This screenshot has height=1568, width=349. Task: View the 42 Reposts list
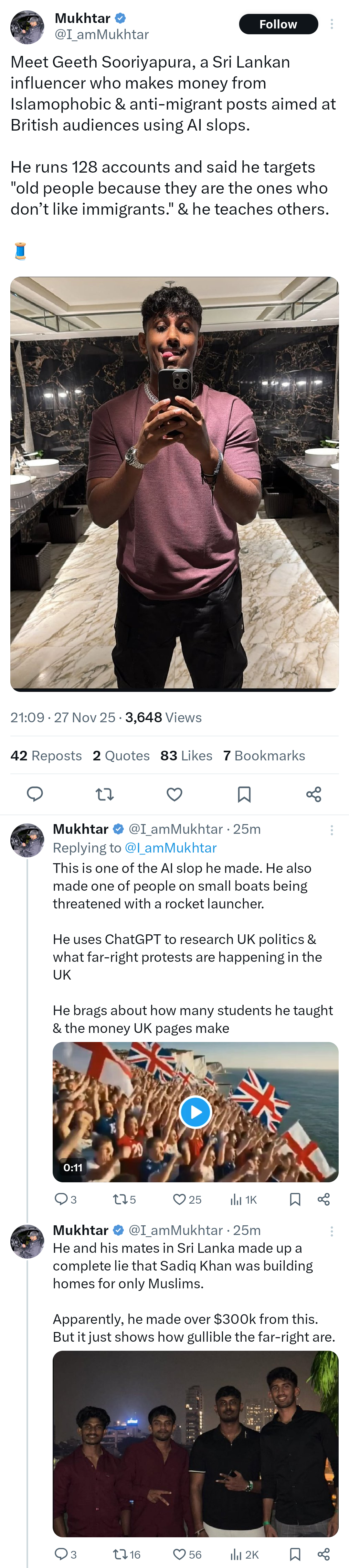click(x=46, y=756)
